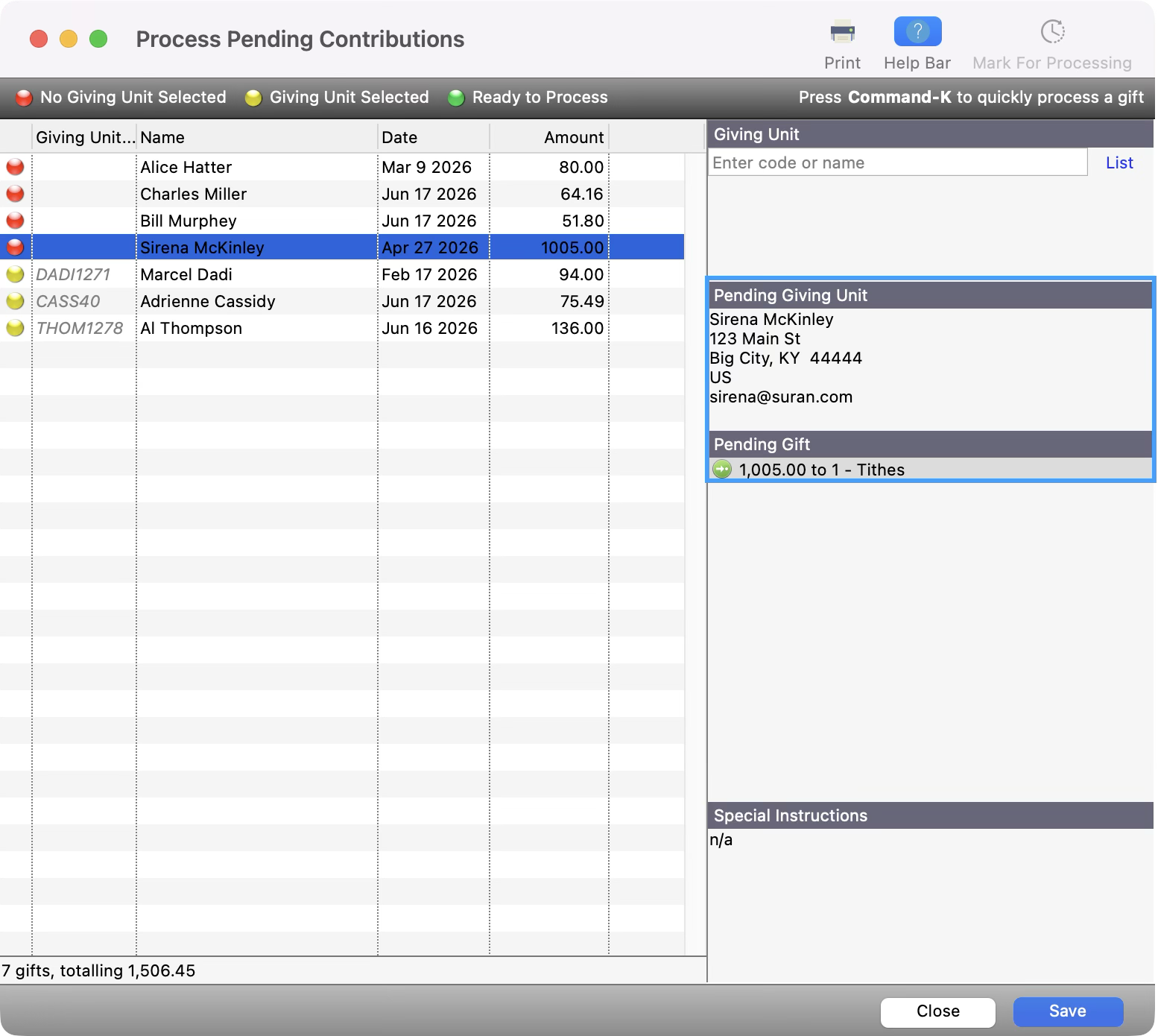This screenshot has width=1158, height=1036.
Task: Click the 1005.00 amount cell
Action: [572, 247]
